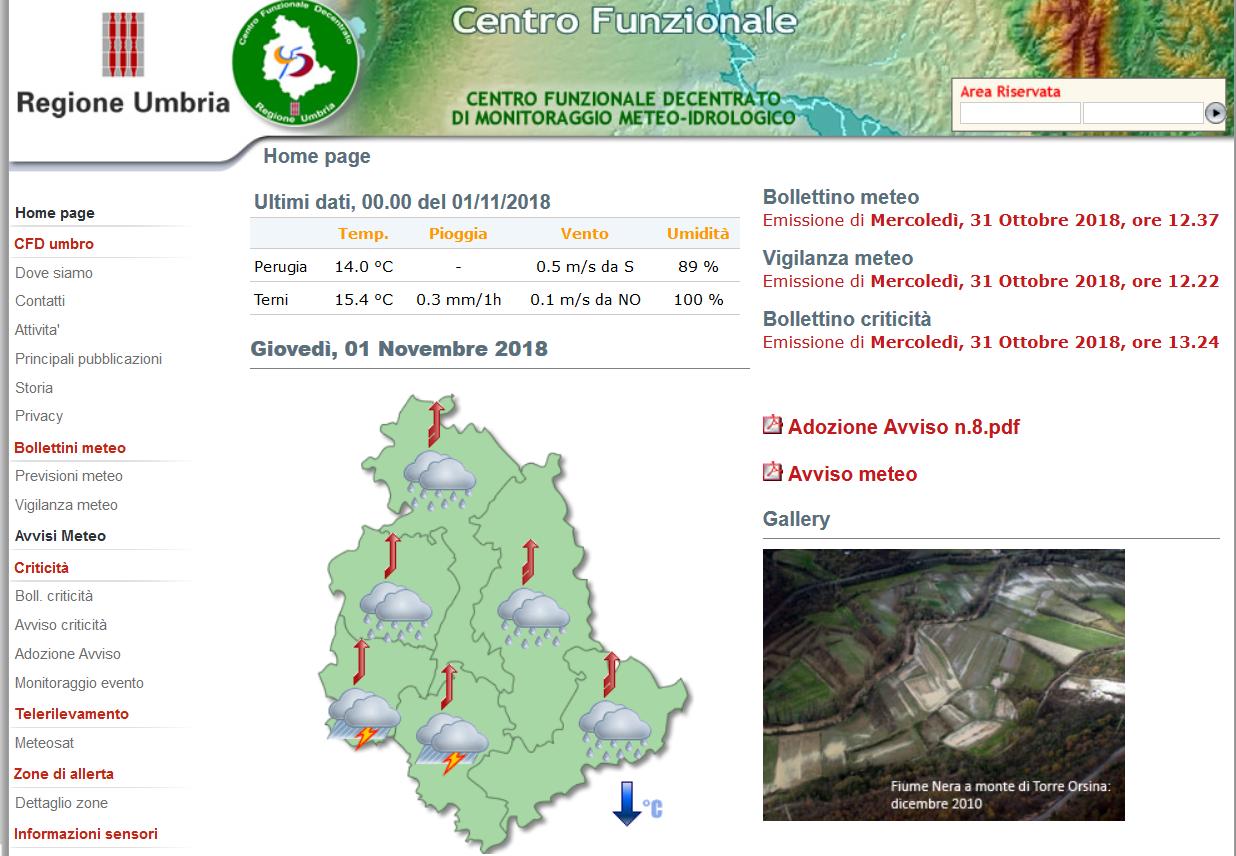This screenshot has width=1236, height=856.
Task: Click the emission date ending 'ore 13.24'
Action: coord(1045,342)
